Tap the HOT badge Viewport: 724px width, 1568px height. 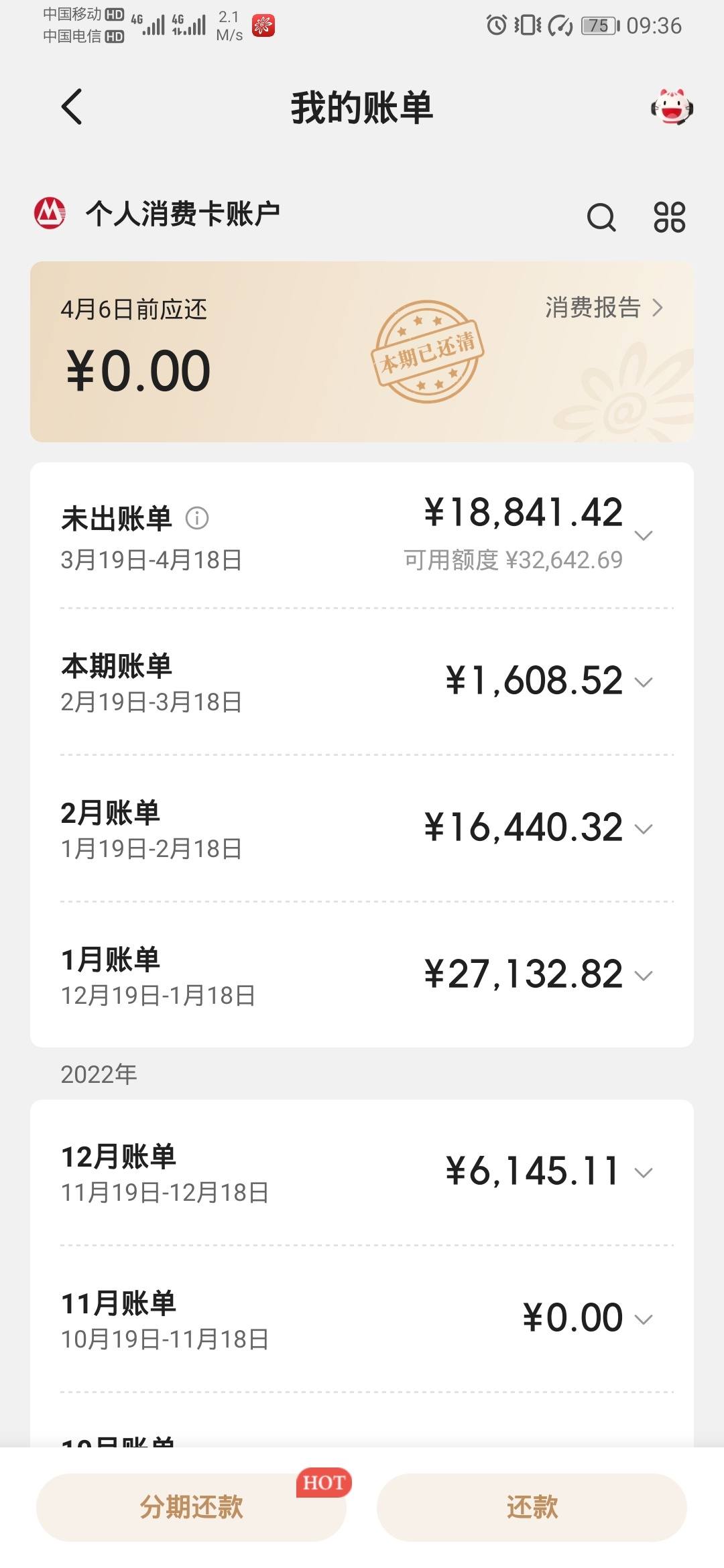coord(324,1483)
